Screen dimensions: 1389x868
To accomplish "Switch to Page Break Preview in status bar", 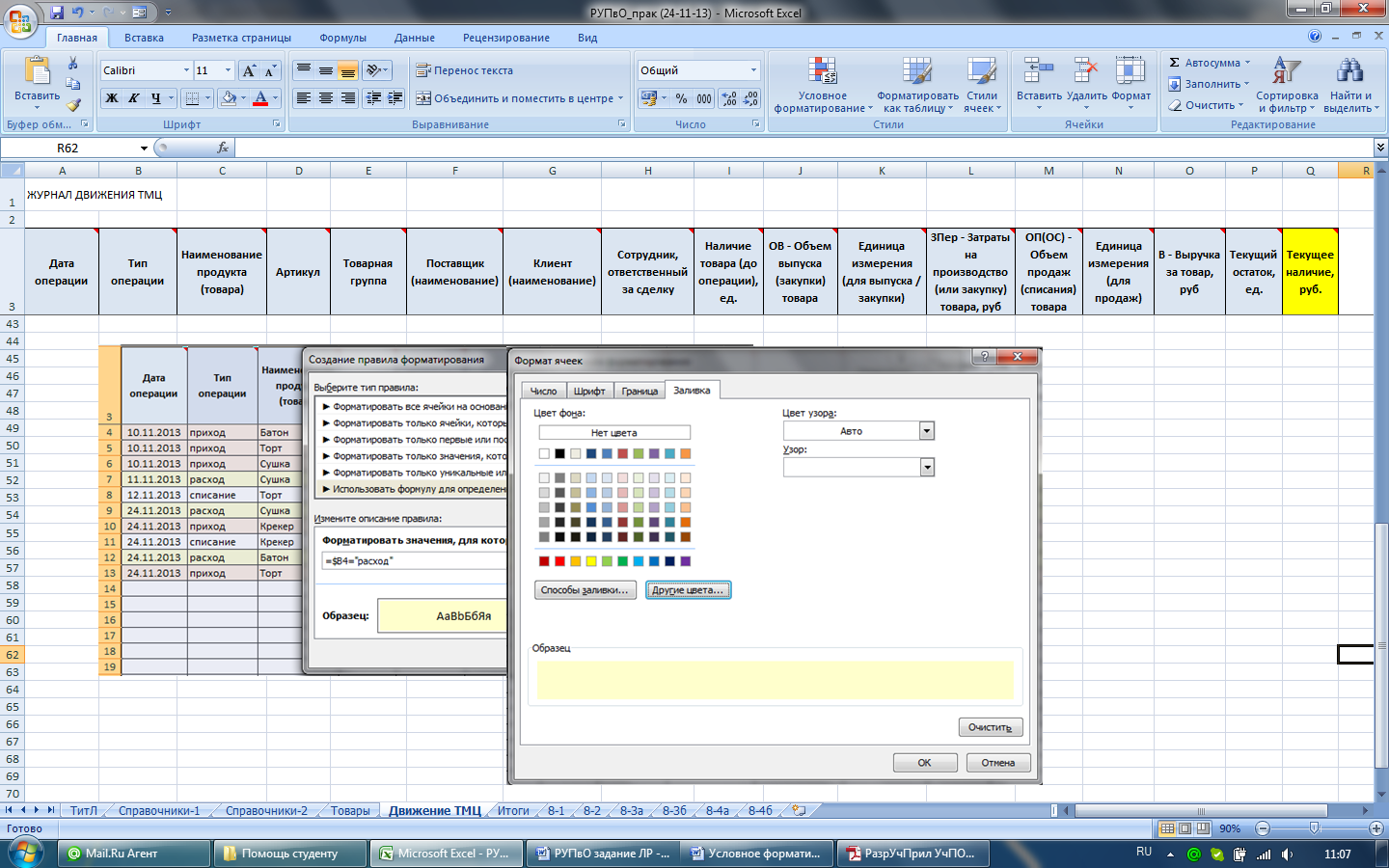I will point(1203,828).
